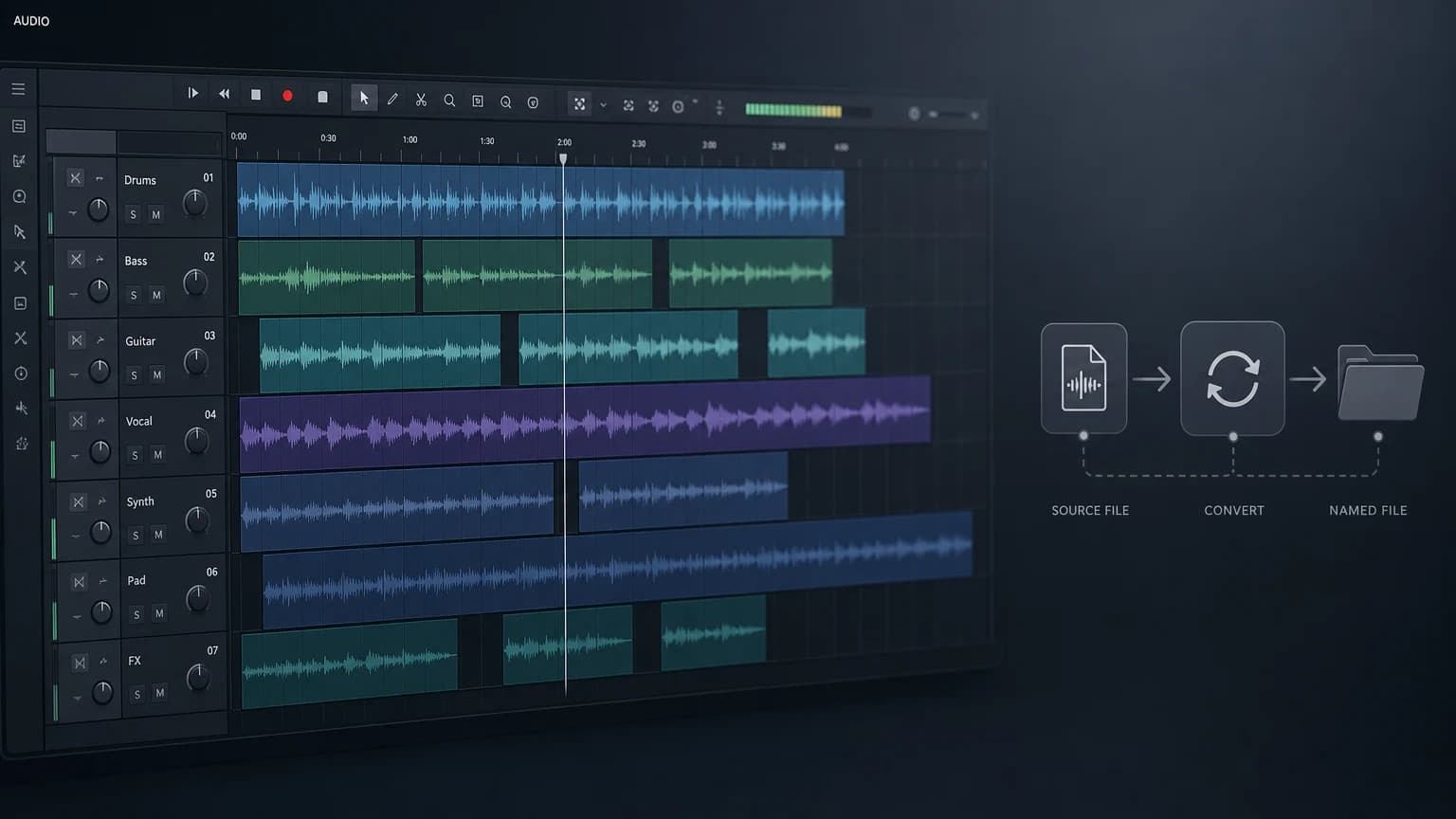Image resolution: width=1456 pixels, height=819 pixels.
Task: Click the highlighted snap frame icon in toolbar
Action: coord(579,104)
